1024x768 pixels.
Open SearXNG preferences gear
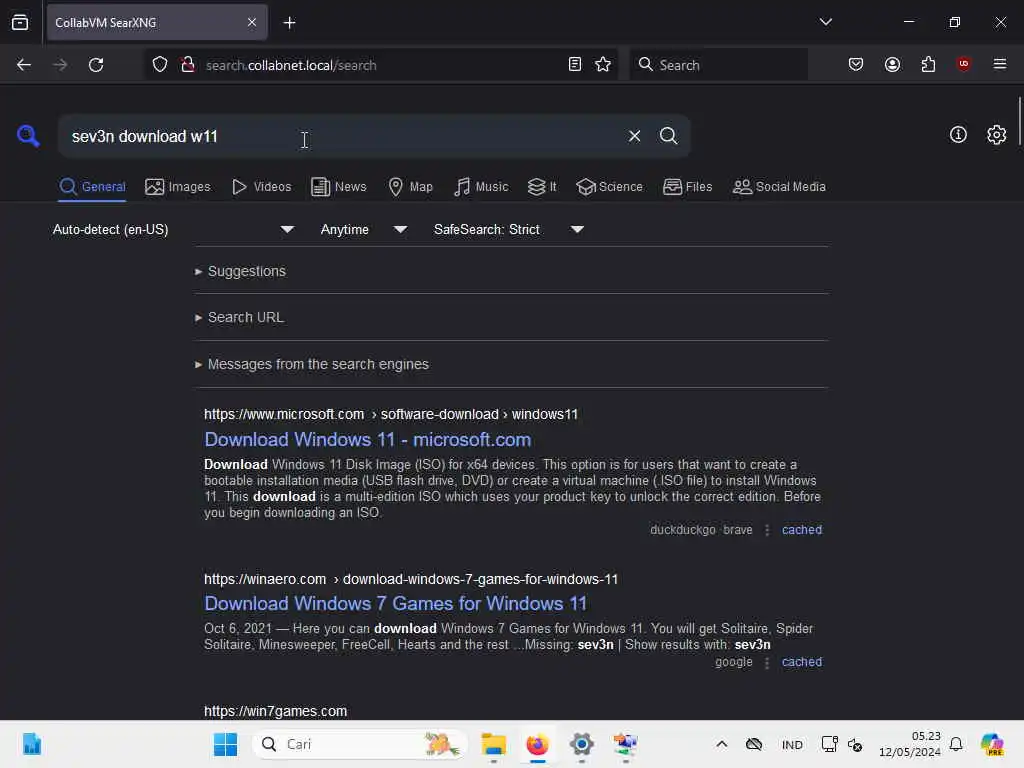click(996, 135)
